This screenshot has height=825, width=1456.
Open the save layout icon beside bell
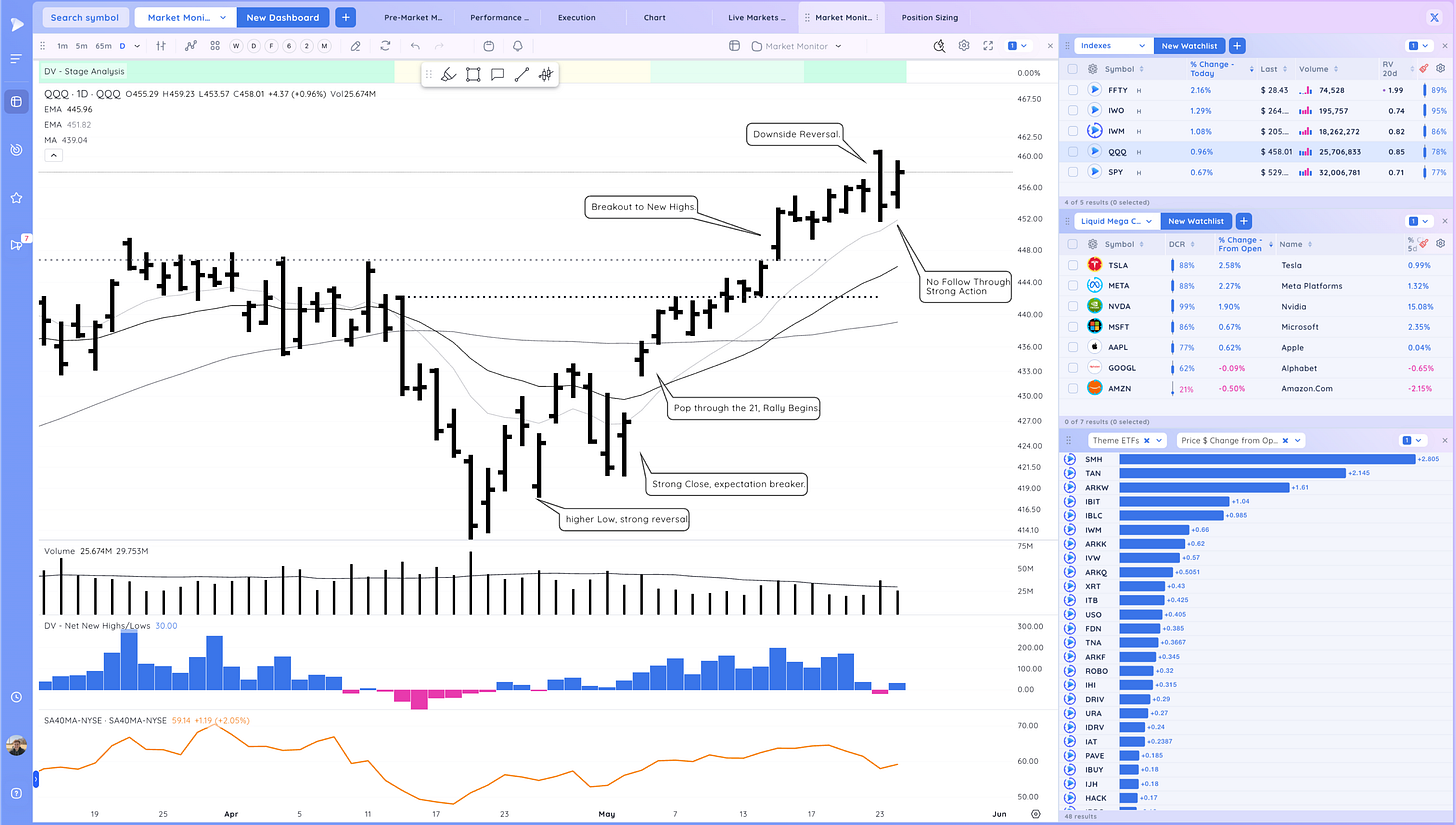click(488, 46)
